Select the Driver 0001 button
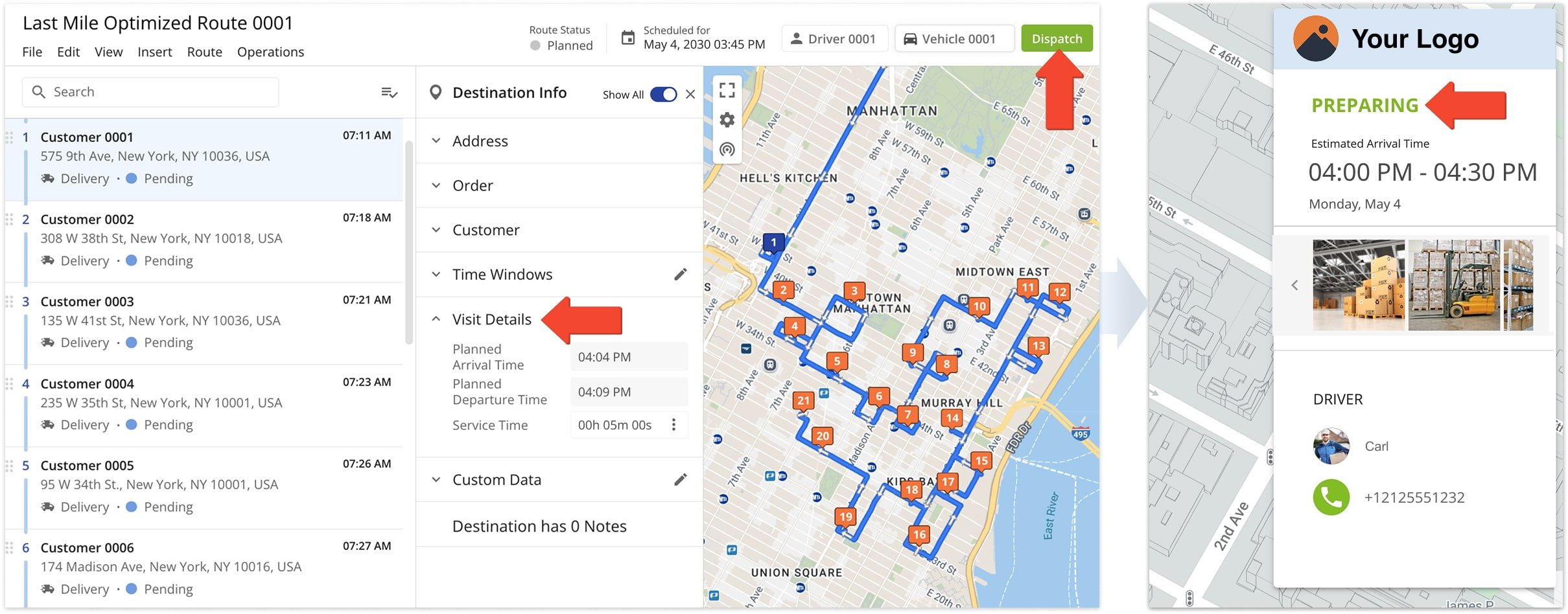 [834, 38]
